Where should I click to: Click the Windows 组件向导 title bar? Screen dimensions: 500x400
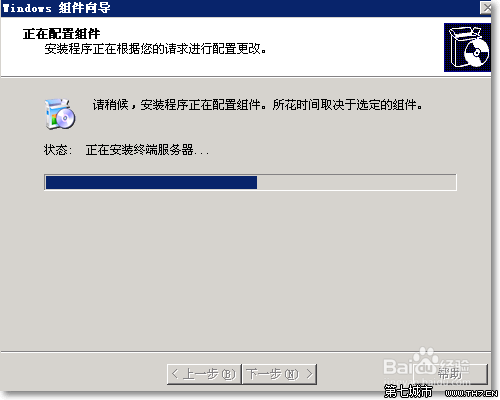(x=240, y=8)
